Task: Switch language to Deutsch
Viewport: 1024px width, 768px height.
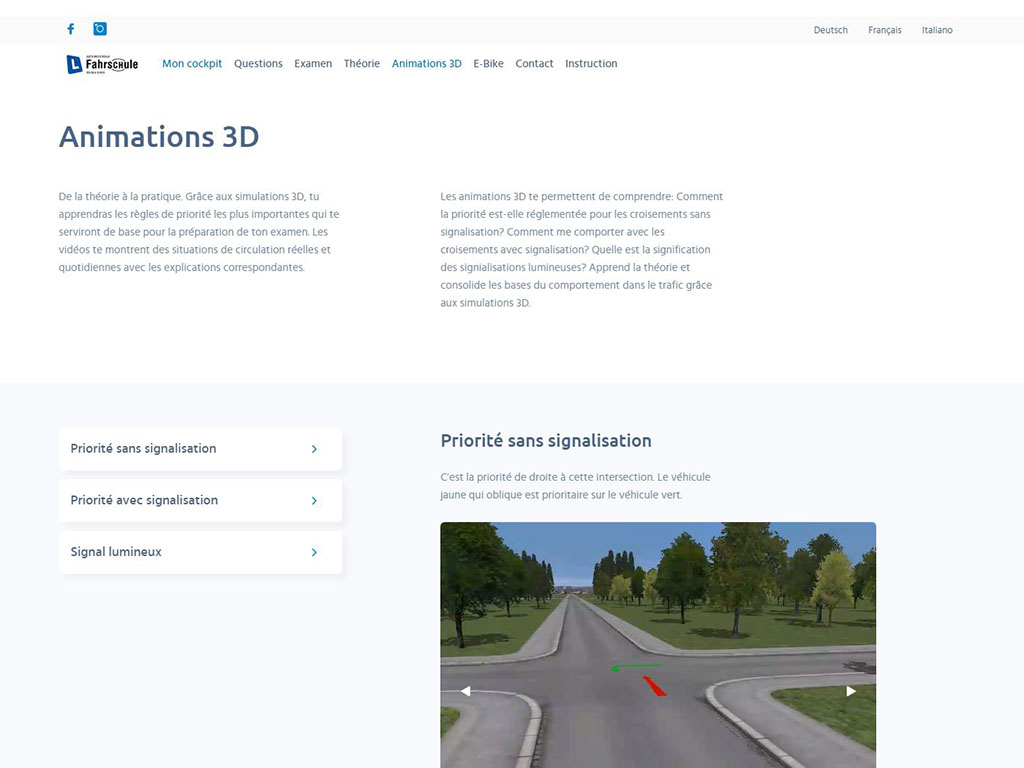Action: (830, 30)
